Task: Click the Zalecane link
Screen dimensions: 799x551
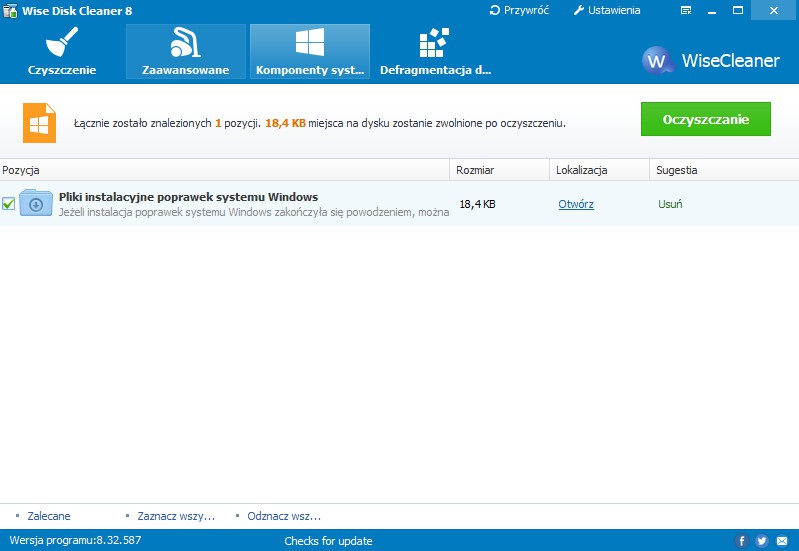Action: [x=49, y=516]
